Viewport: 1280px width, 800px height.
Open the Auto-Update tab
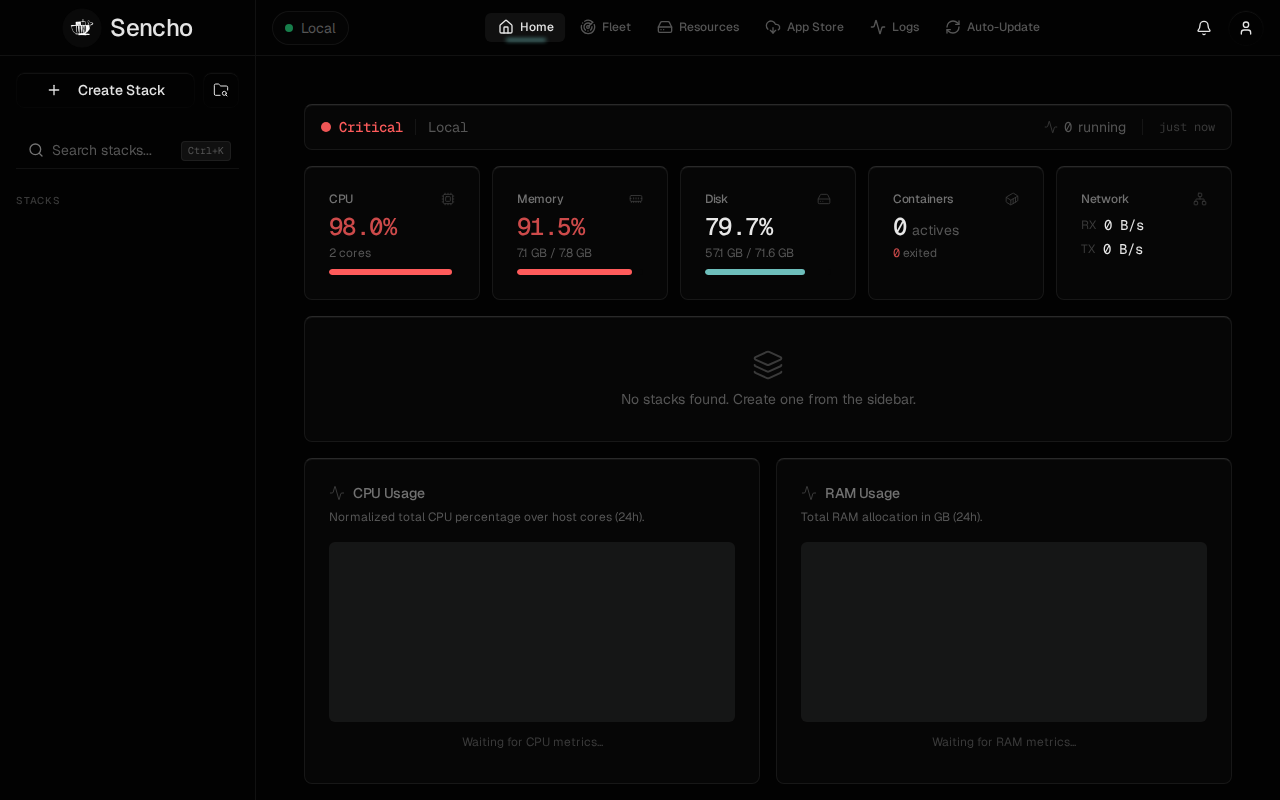pos(992,27)
